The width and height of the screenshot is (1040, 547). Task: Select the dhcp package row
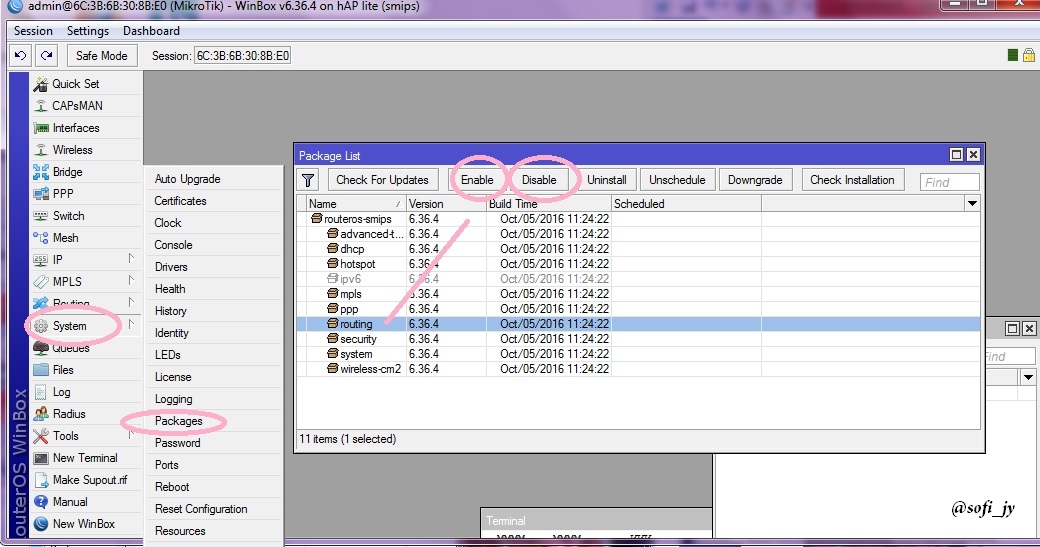click(638, 249)
